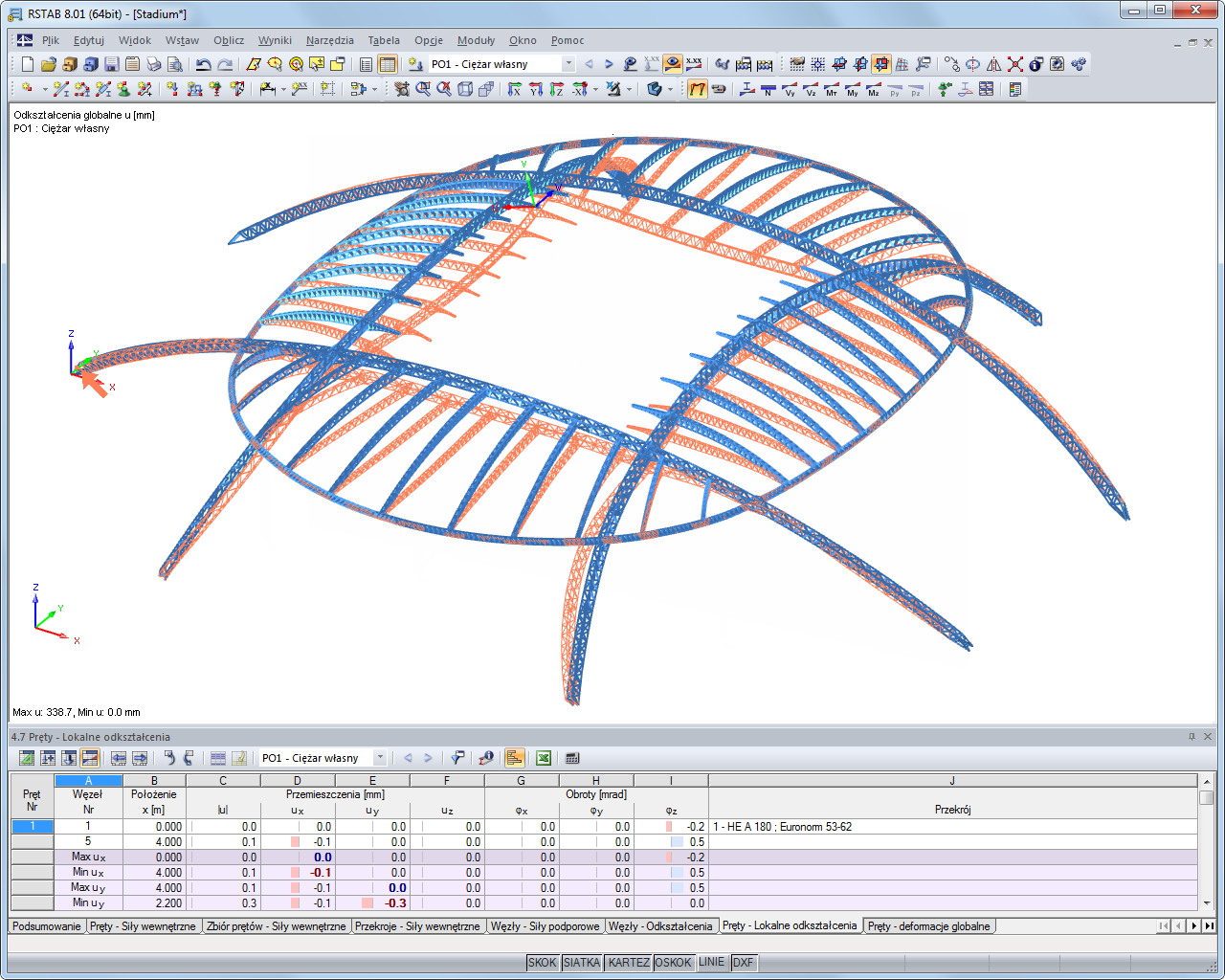The image size is (1225, 980).
Task: Click the Excel export icon in table toolbar
Action: click(x=543, y=758)
